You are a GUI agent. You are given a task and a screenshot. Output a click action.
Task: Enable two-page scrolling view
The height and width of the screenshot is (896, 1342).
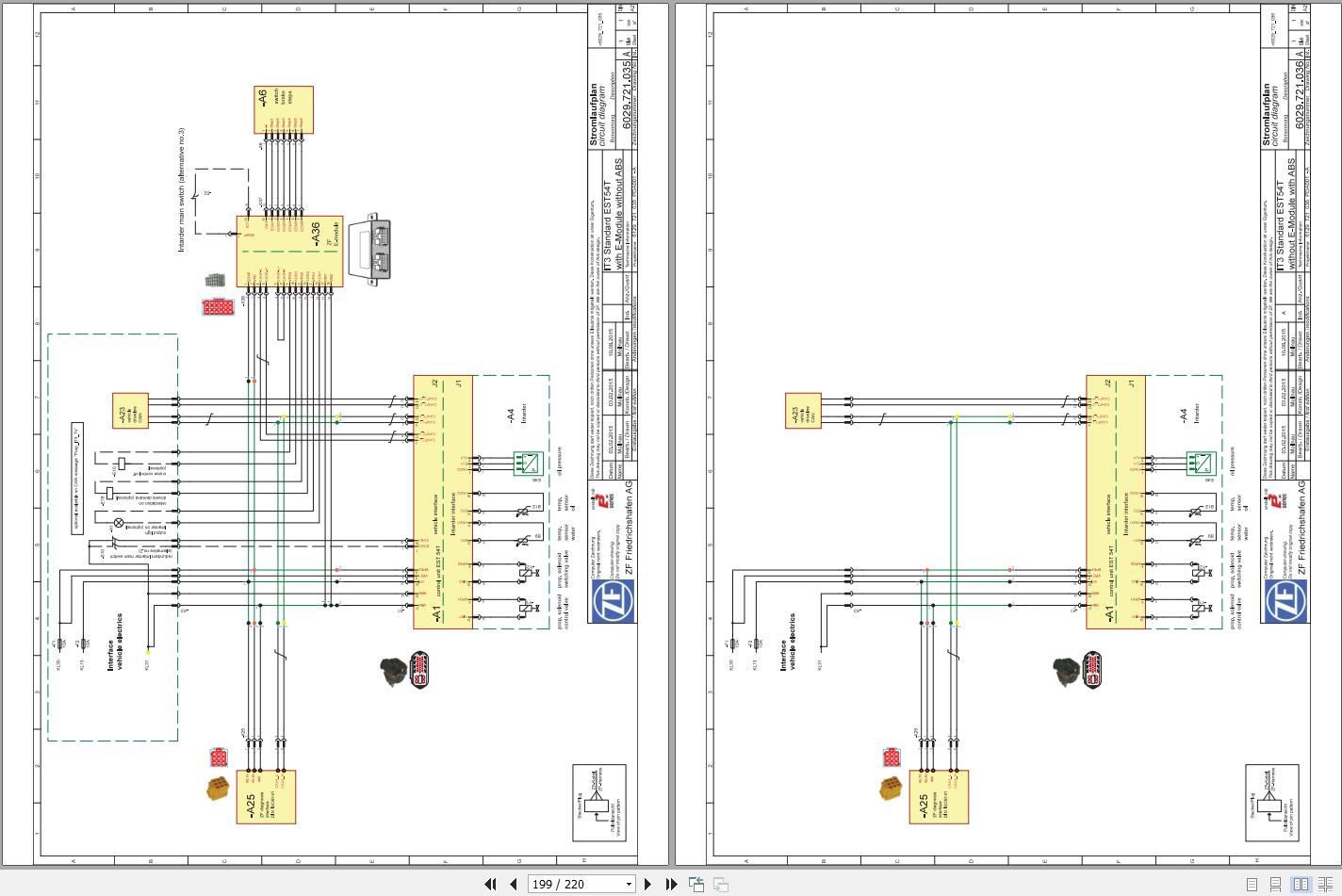1325,884
